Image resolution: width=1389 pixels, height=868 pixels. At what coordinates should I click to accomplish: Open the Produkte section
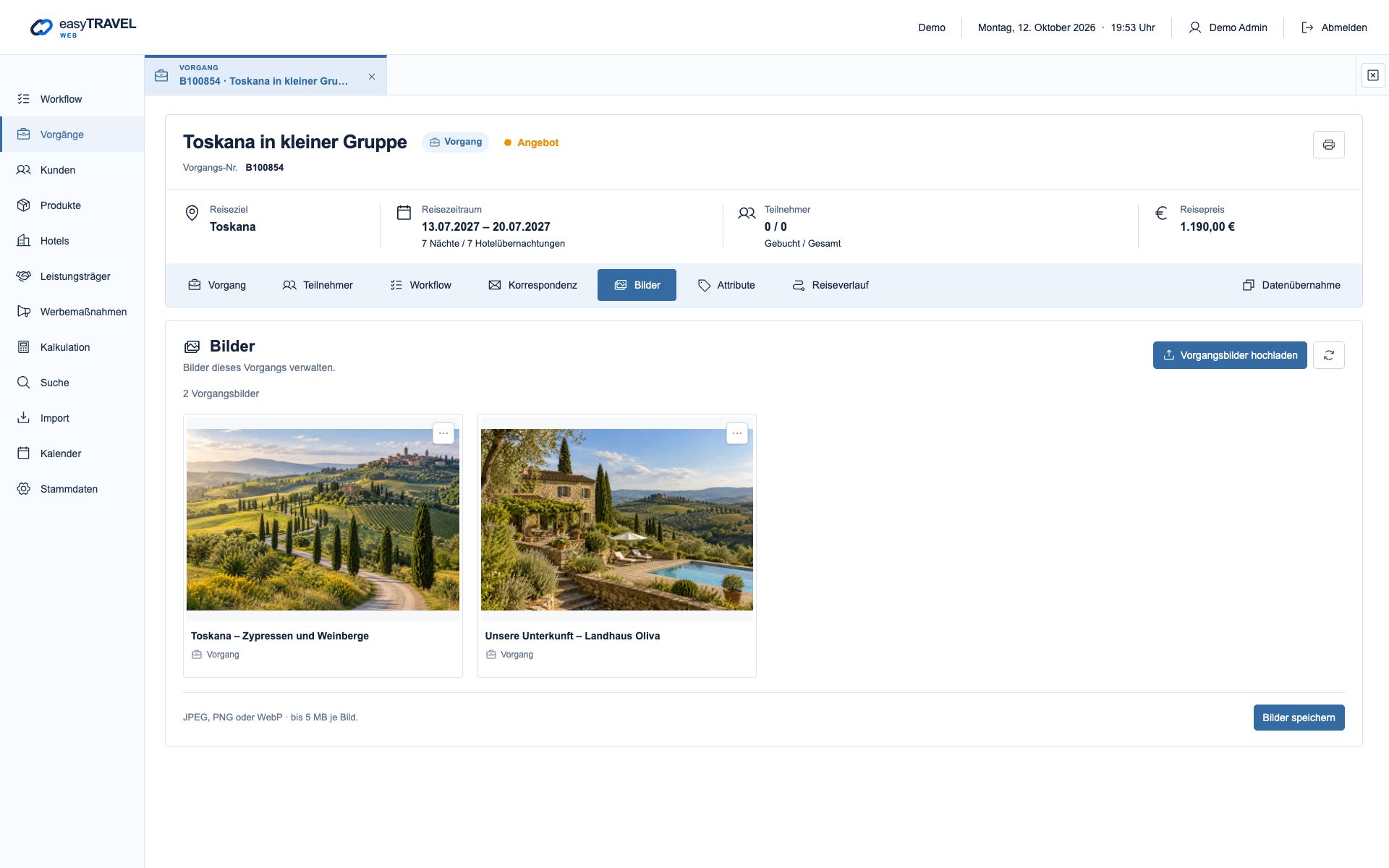(x=72, y=205)
